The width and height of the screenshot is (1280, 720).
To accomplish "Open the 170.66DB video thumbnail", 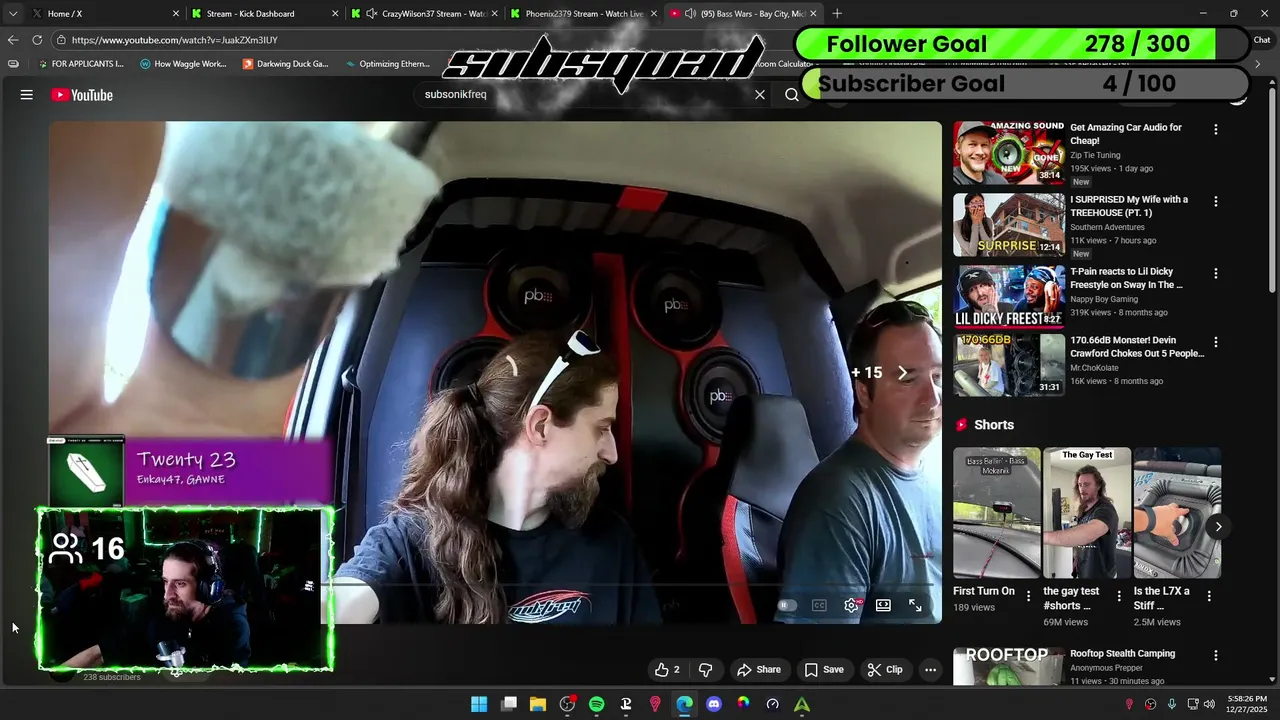I will [1008, 365].
